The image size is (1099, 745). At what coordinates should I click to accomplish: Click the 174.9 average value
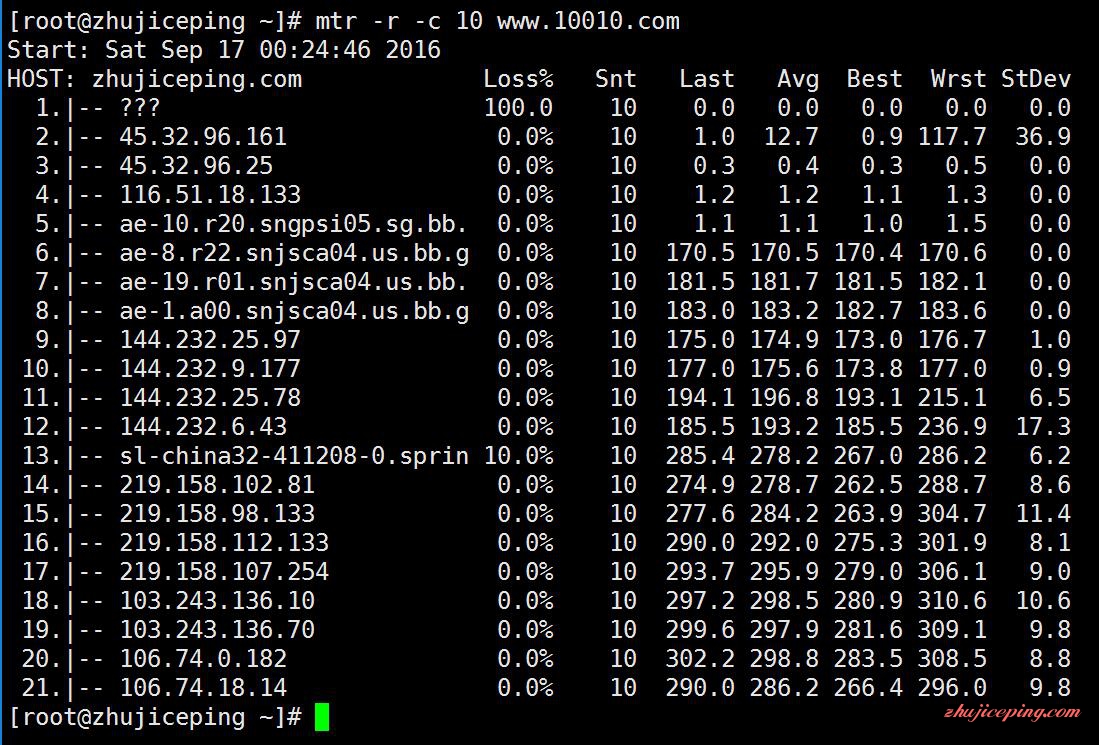coord(784,340)
